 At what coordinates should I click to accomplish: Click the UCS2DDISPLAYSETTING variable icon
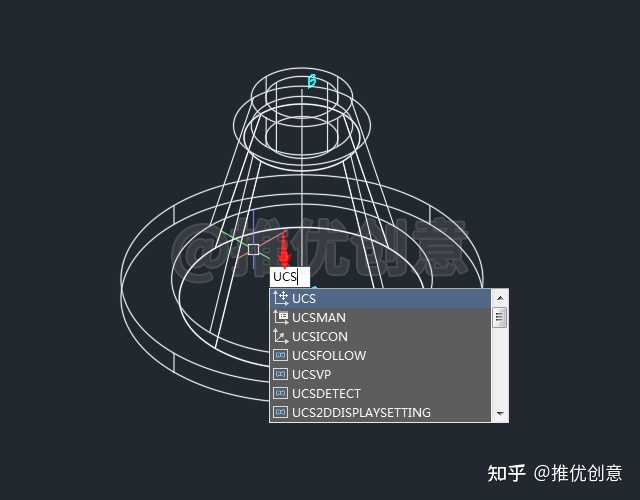pyautogui.click(x=280, y=412)
